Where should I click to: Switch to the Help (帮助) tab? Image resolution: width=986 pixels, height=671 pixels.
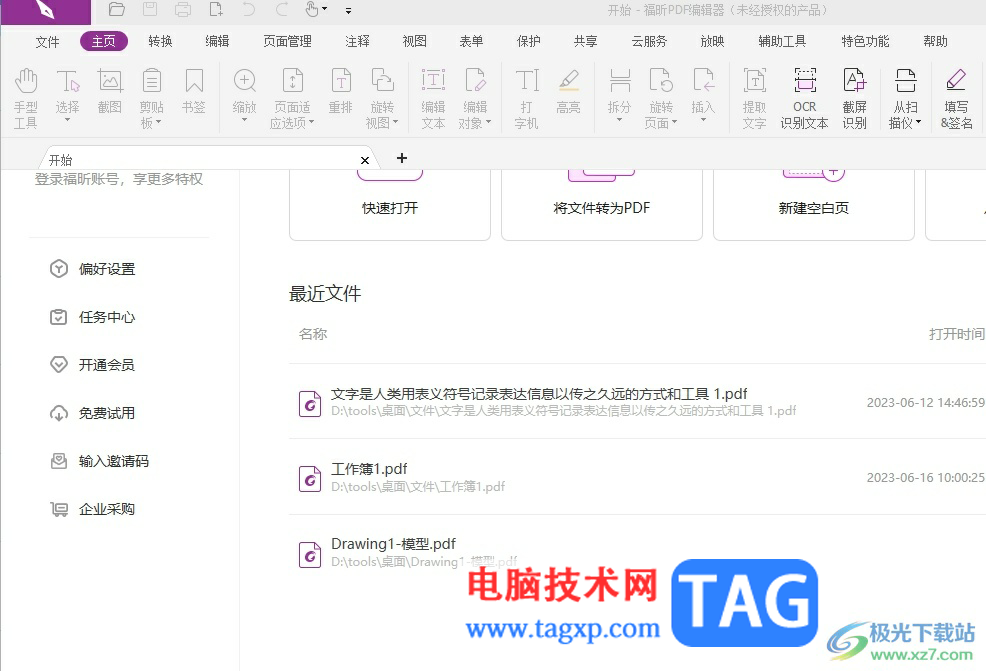(935, 42)
